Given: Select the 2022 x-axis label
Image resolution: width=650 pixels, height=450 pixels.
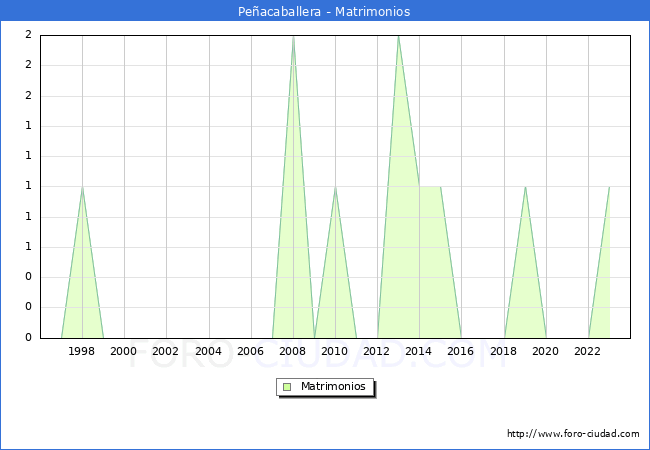Looking at the screenshot, I should pyautogui.click(x=587, y=351).
